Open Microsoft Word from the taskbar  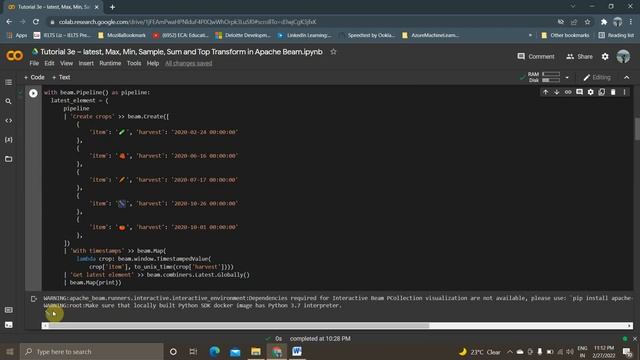tap(297, 351)
